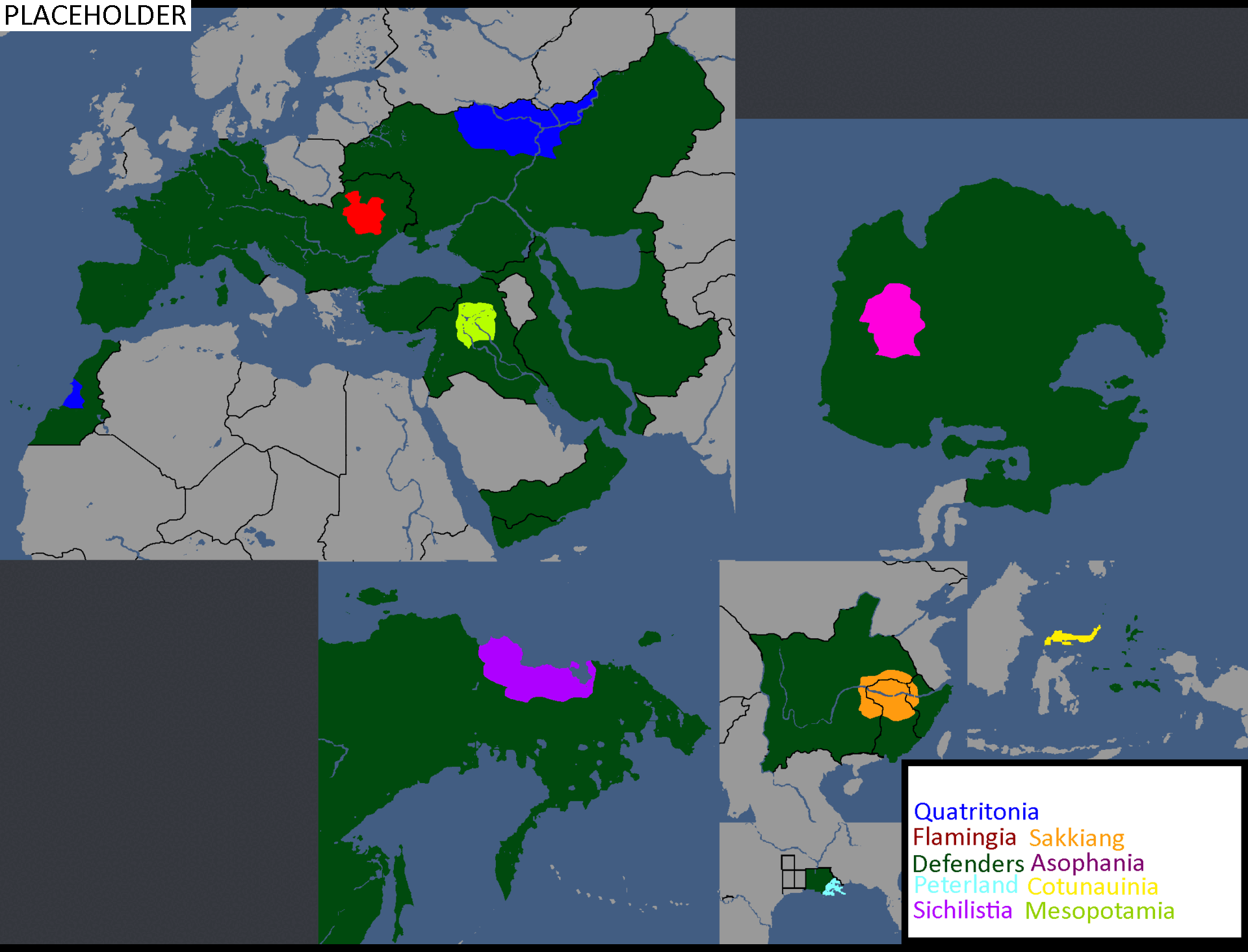This screenshot has height=952, width=1248.
Task: Select the Mesopotamia legend entry
Action: [x=1100, y=911]
